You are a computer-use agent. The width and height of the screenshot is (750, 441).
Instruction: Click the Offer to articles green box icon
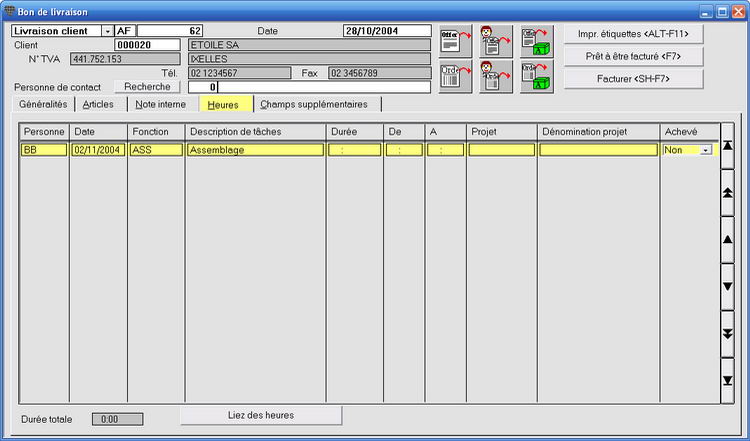pyautogui.click(x=537, y=42)
